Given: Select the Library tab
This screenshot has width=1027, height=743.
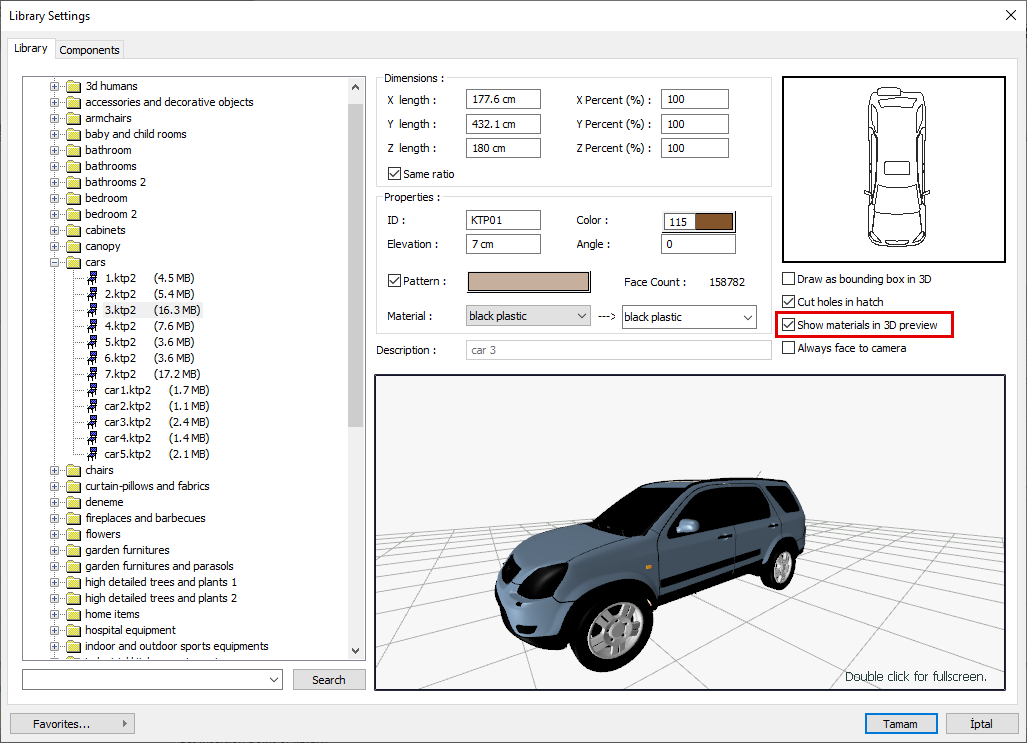Looking at the screenshot, I should click(30, 48).
